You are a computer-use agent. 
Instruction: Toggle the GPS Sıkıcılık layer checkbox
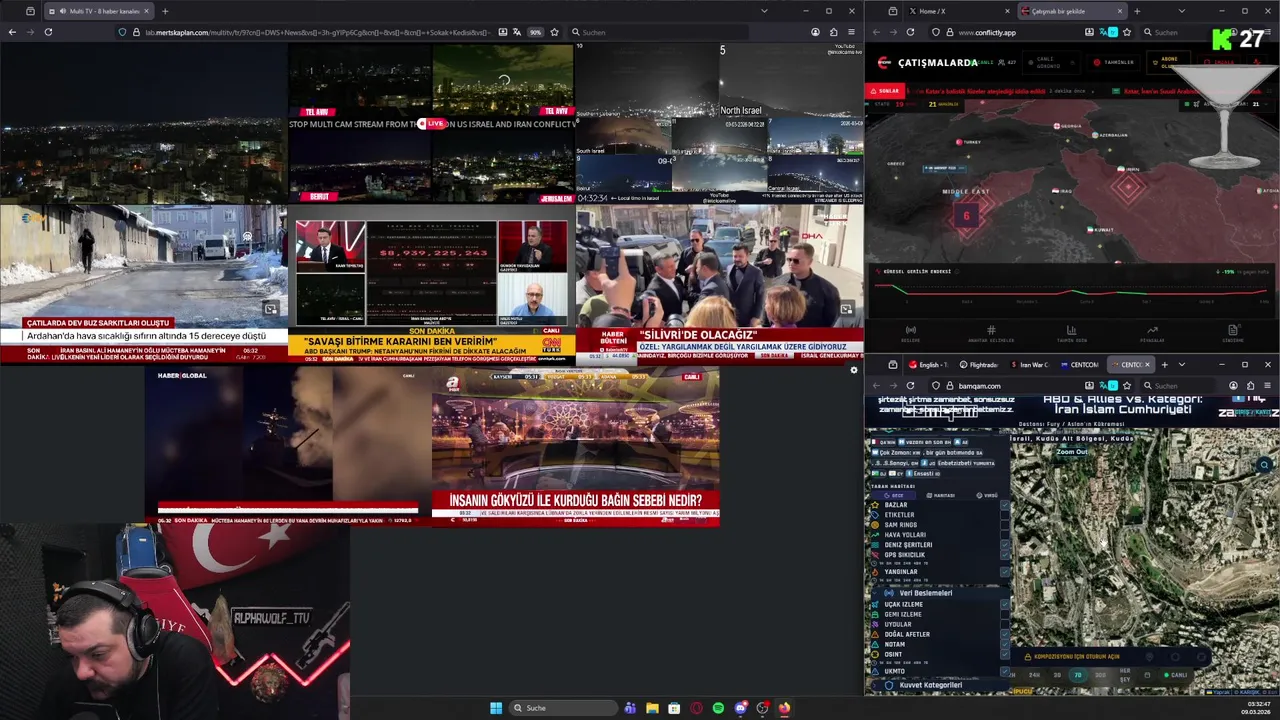[x=1005, y=555]
